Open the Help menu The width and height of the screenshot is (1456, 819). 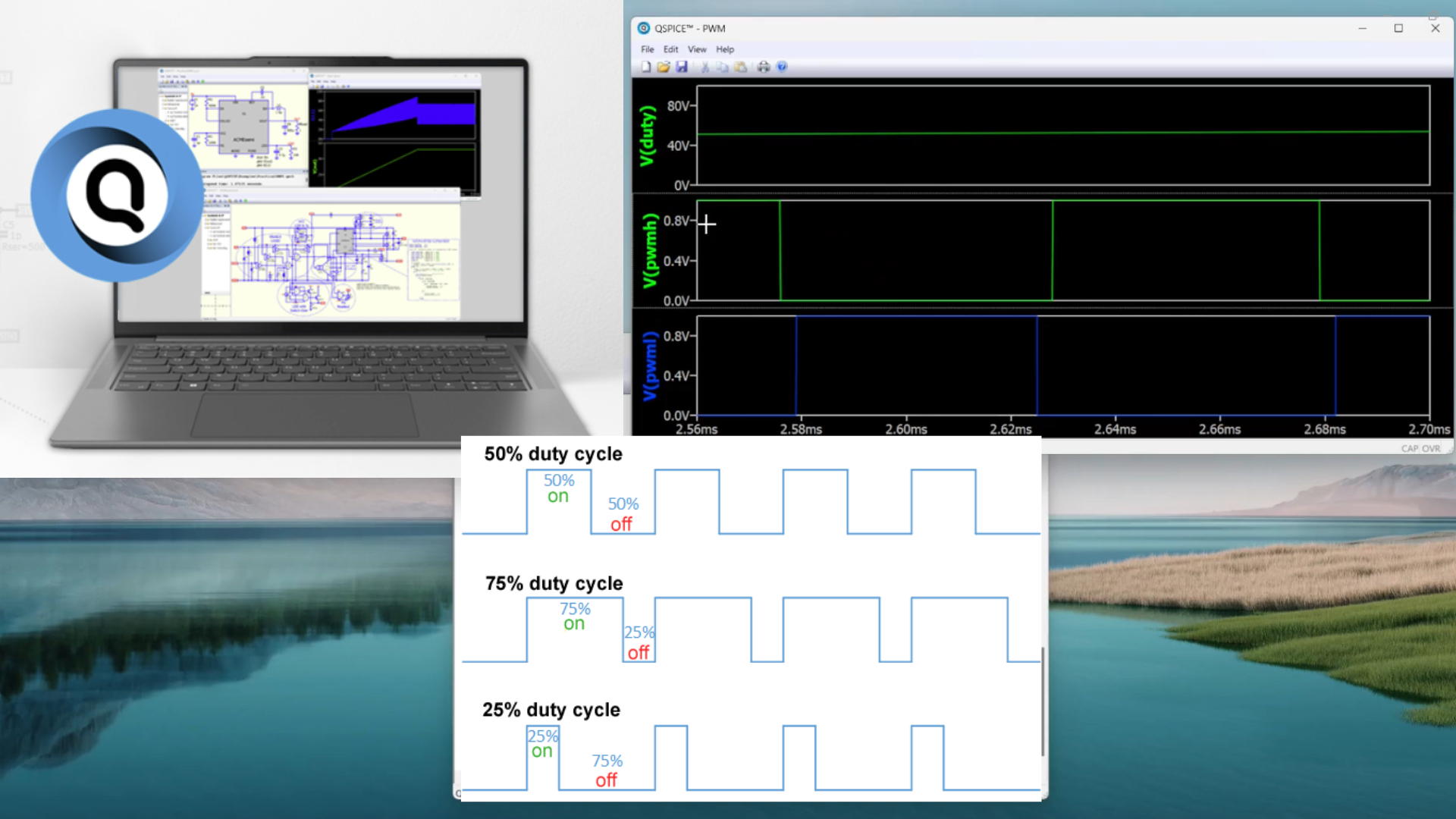724,49
